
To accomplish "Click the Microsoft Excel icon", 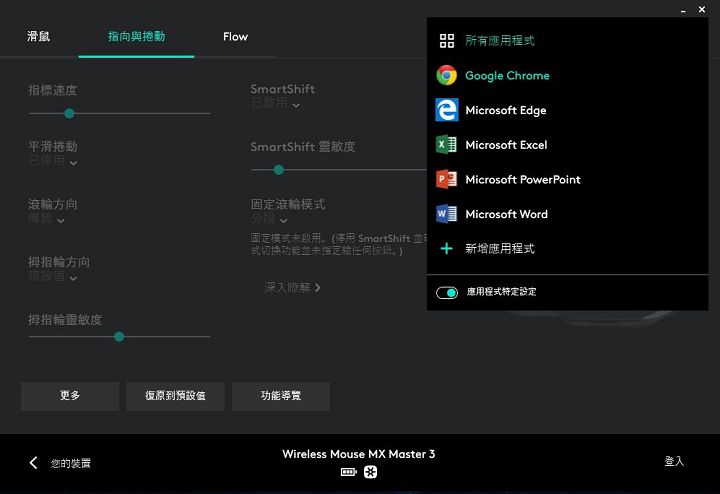I will (x=446, y=145).
